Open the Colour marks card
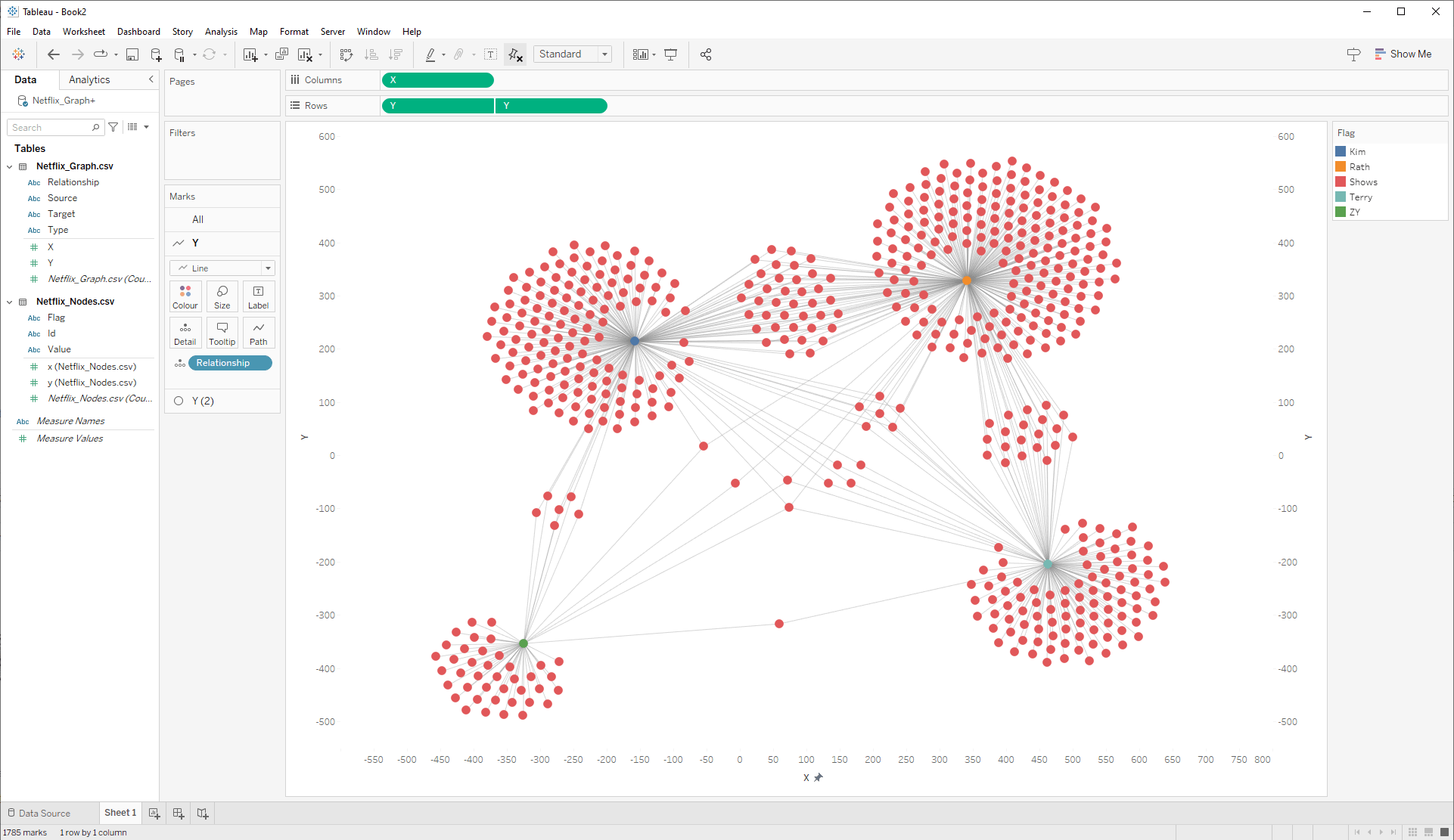The image size is (1454, 840). [185, 296]
